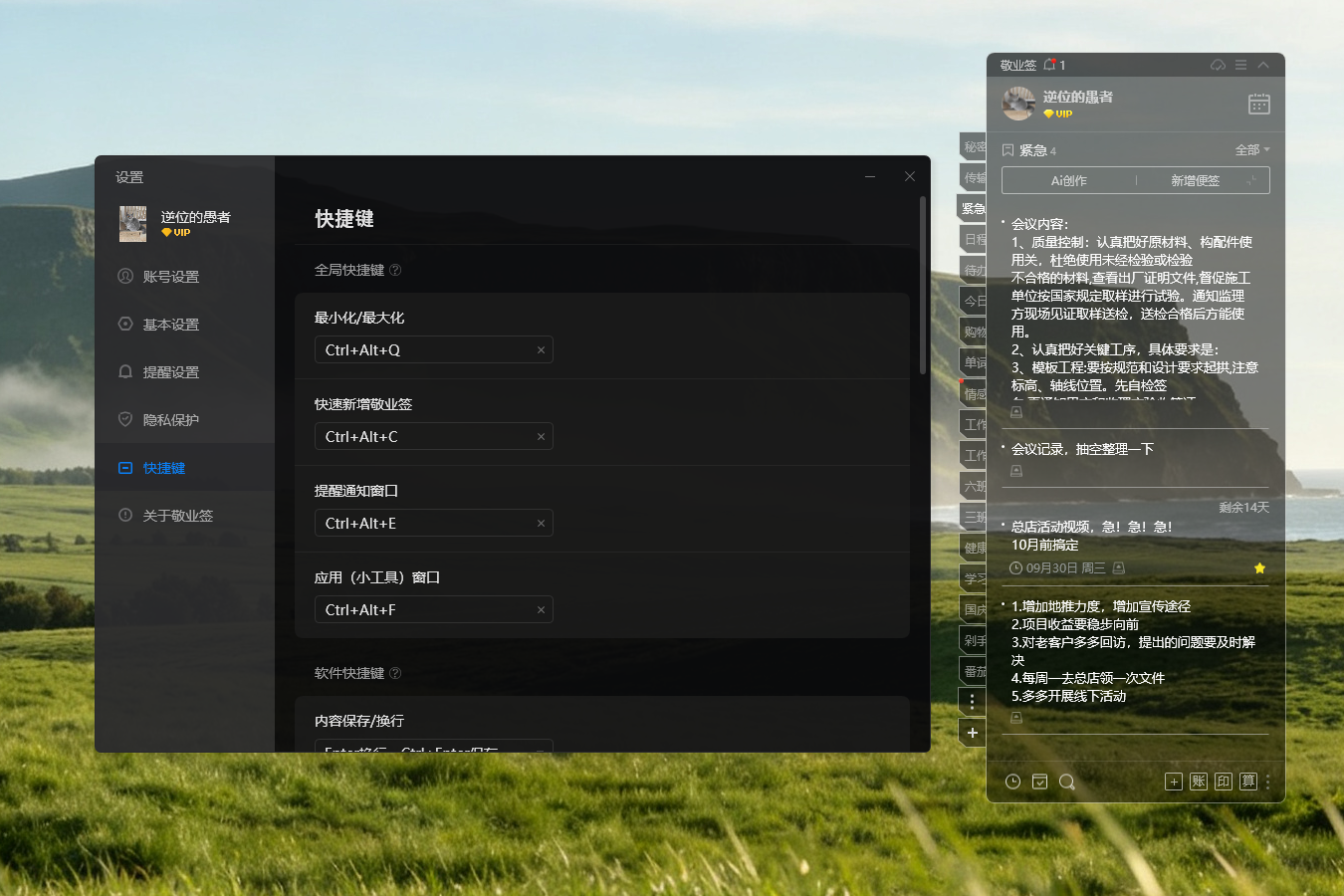
Task: Switch to the 日程 category tab
Action: [974, 240]
